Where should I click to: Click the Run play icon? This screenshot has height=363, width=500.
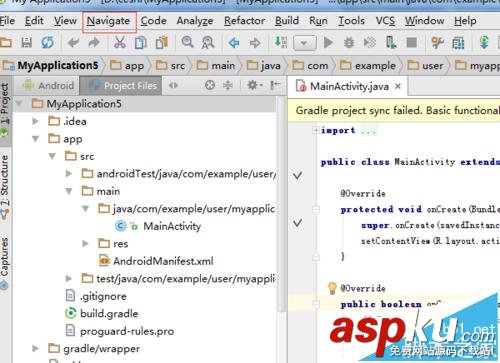328,43
